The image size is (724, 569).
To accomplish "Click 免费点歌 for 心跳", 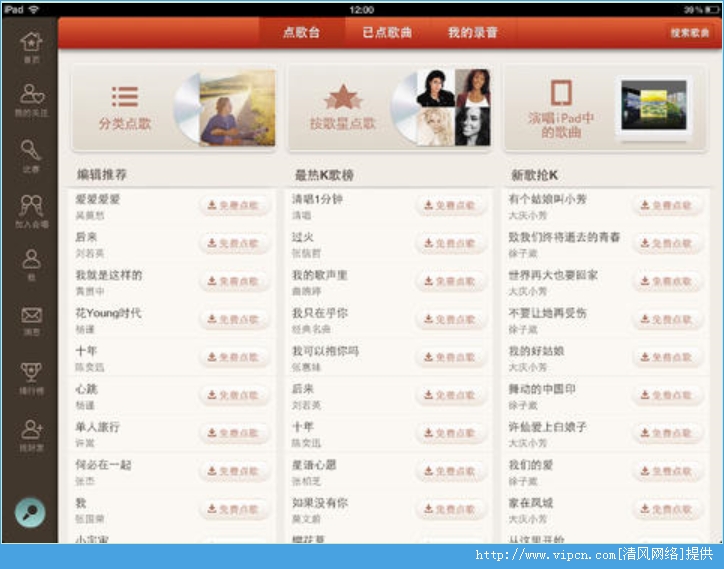I will (234, 395).
